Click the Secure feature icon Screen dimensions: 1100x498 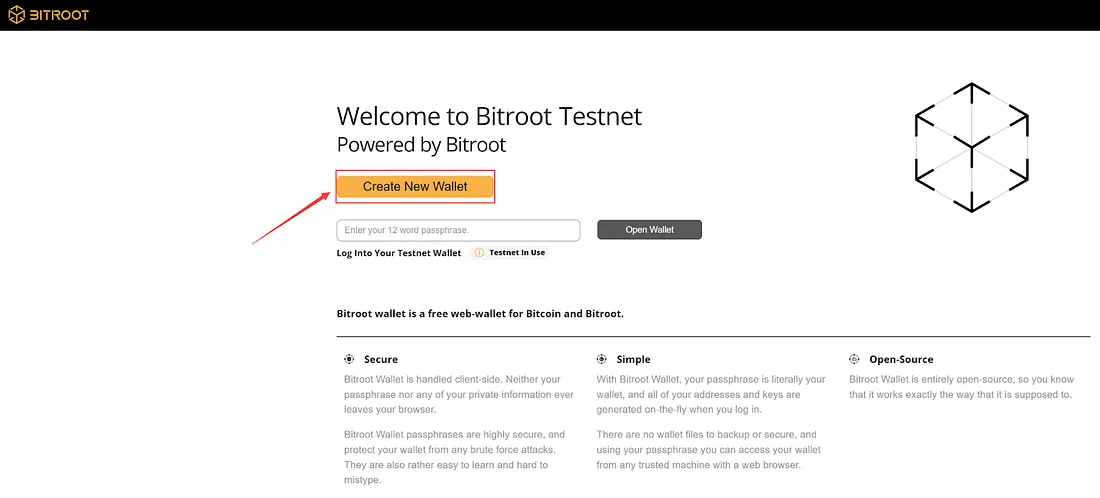tap(349, 359)
